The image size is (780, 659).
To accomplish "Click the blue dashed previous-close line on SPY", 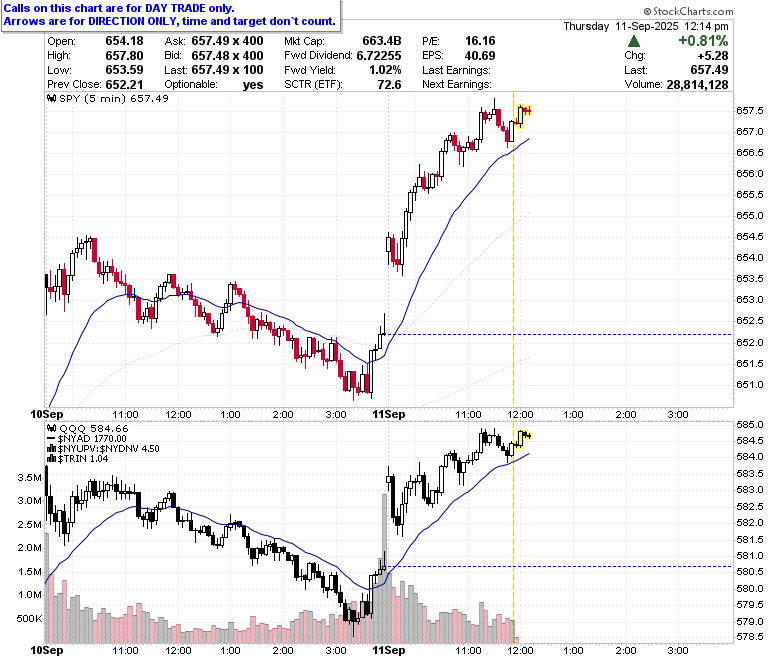I will coord(560,335).
